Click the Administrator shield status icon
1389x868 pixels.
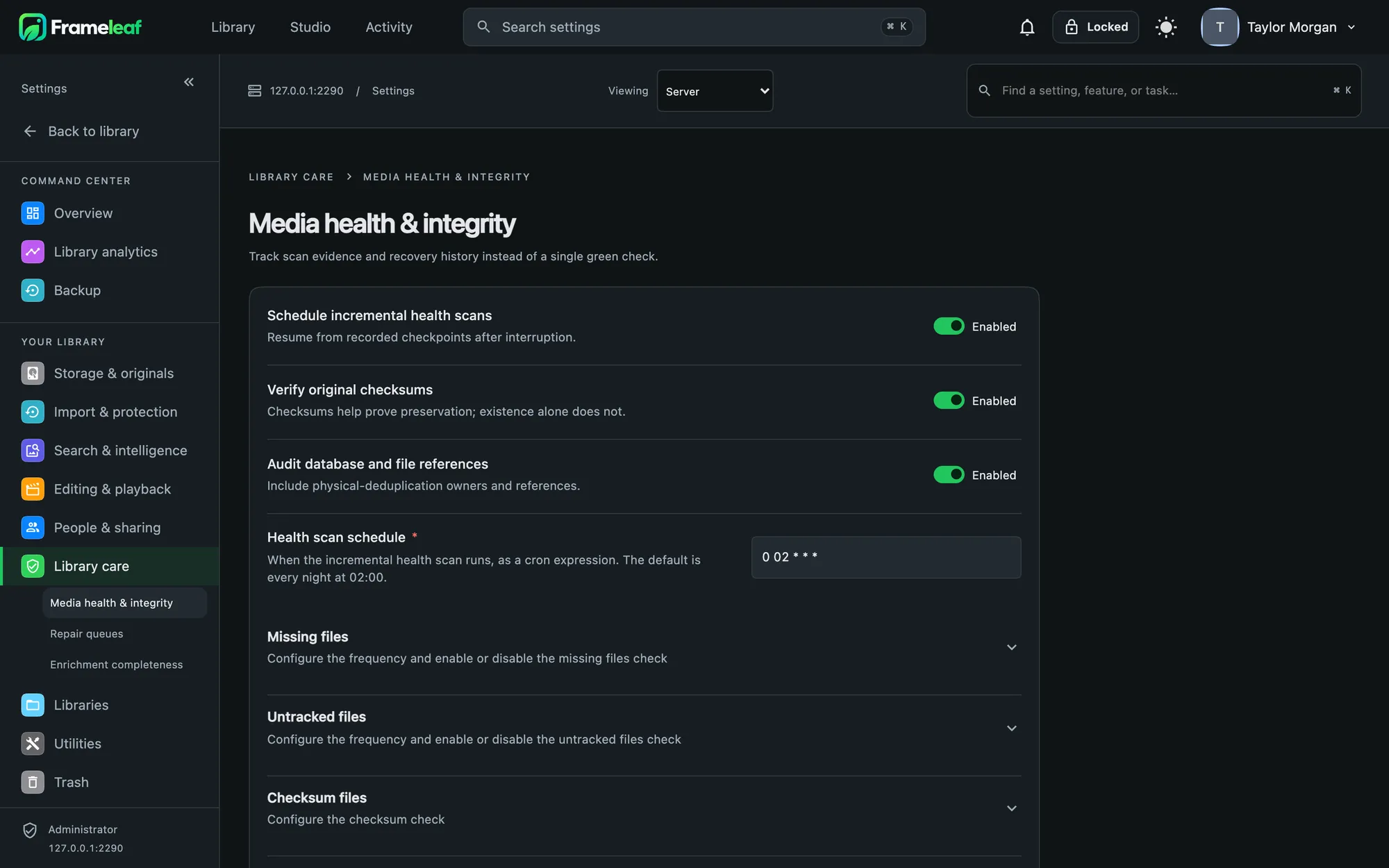tap(30, 831)
